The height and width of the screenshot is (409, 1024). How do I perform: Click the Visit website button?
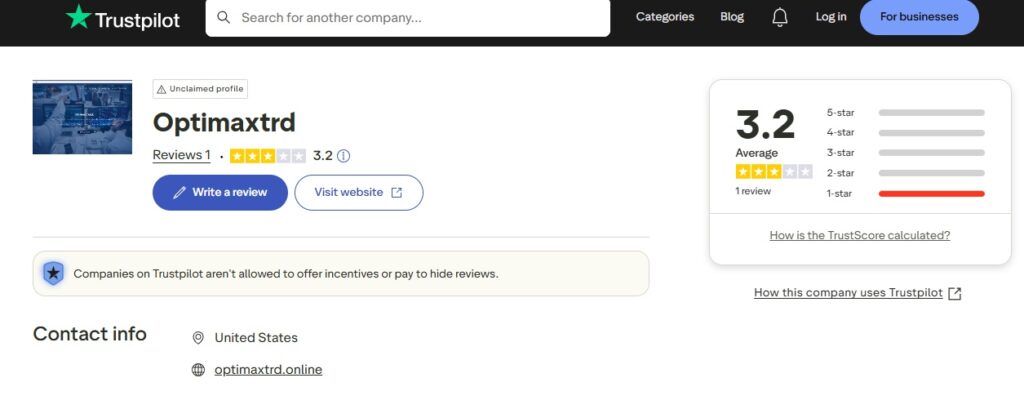pyautogui.click(x=358, y=192)
